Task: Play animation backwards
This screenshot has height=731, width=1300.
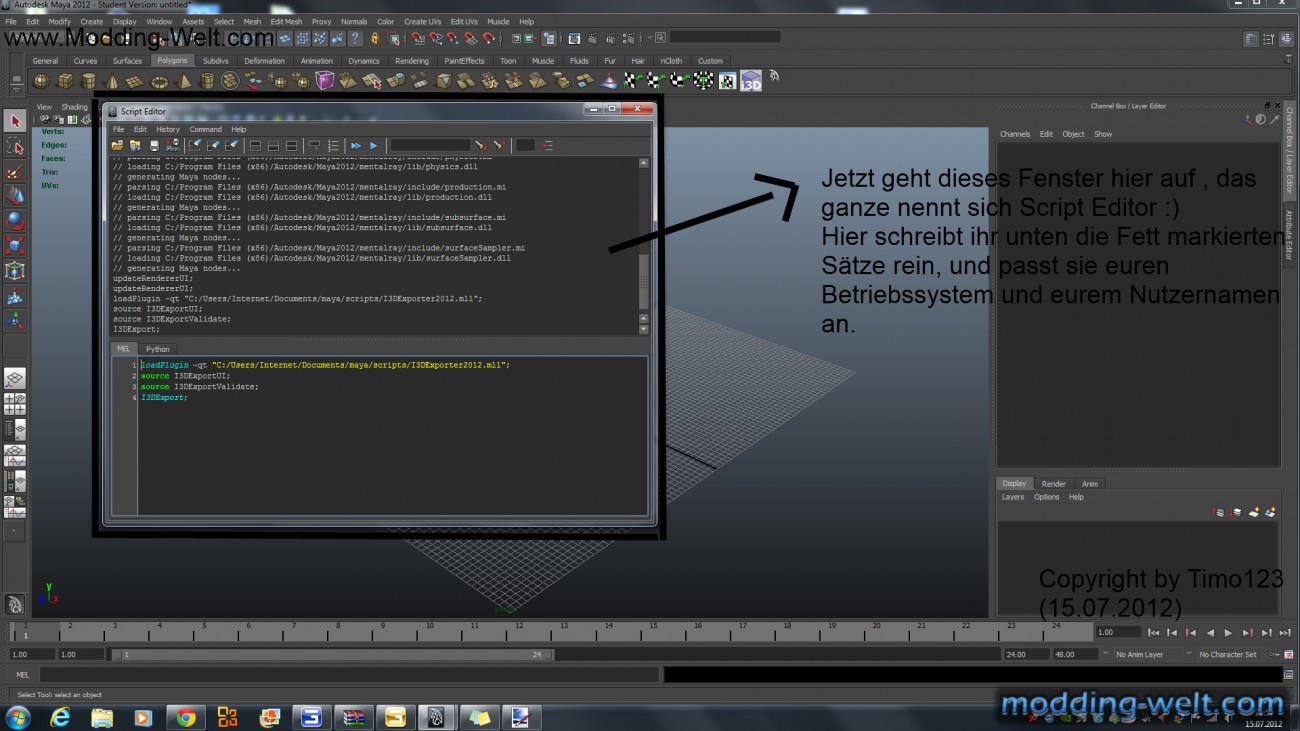Action: click(x=1210, y=633)
